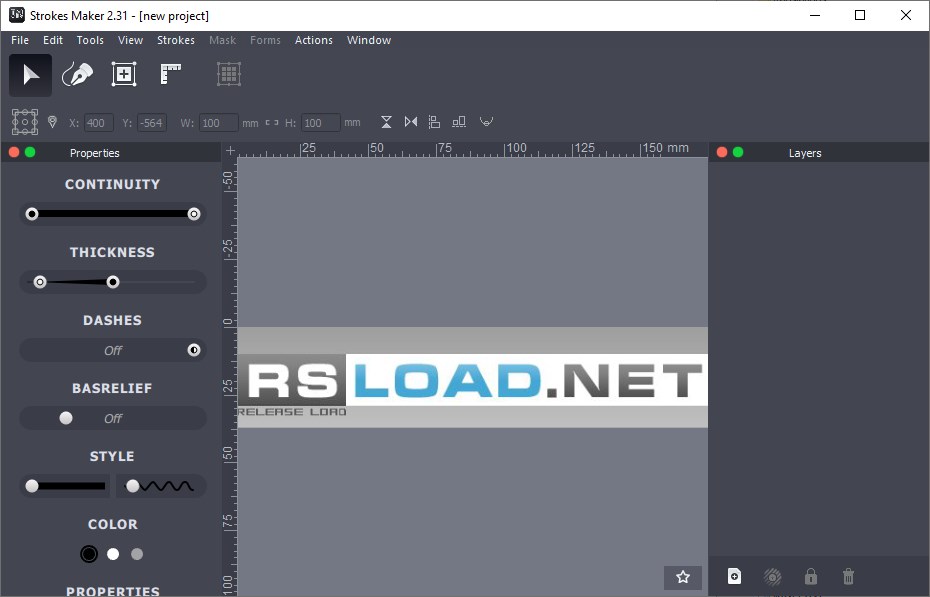Open the Strokes menu
Viewport: 930px width, 597px height.
coord(176,40)
